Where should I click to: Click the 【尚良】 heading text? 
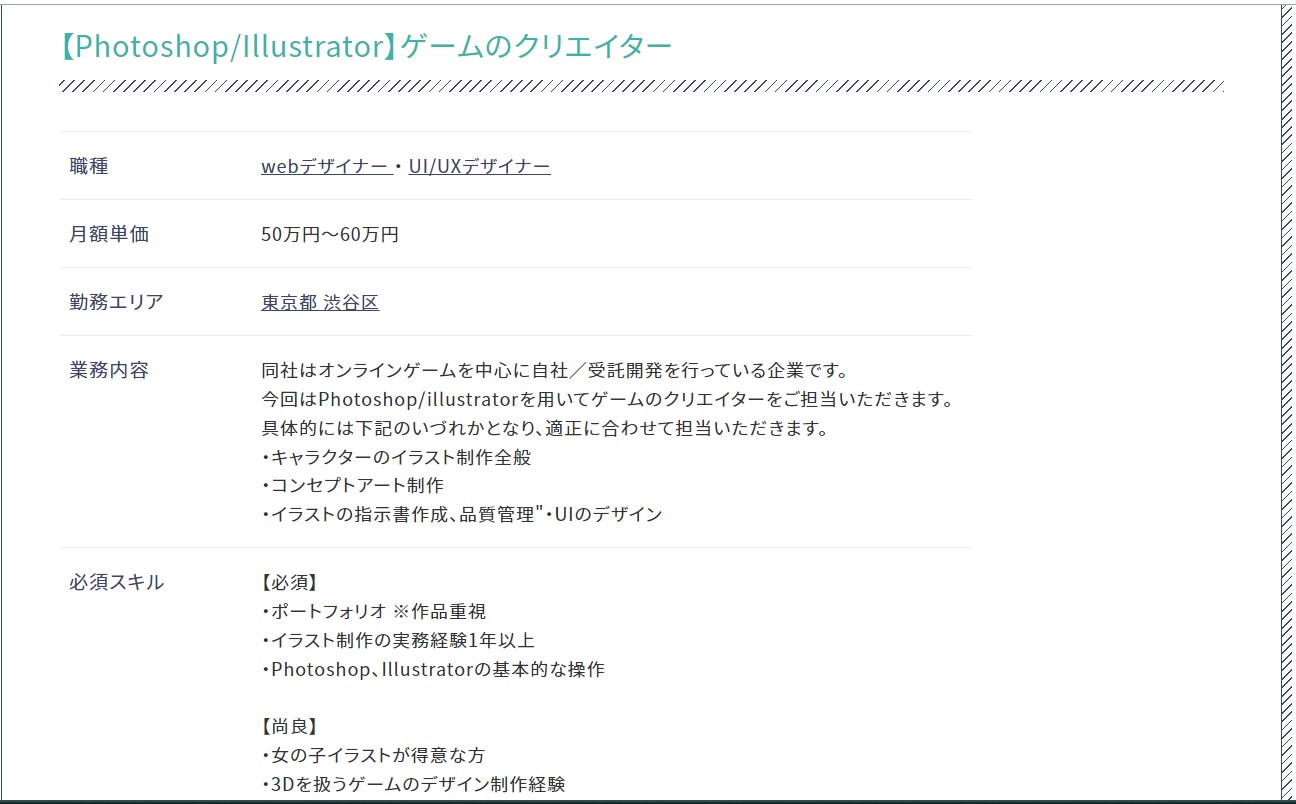coord(289,727)
